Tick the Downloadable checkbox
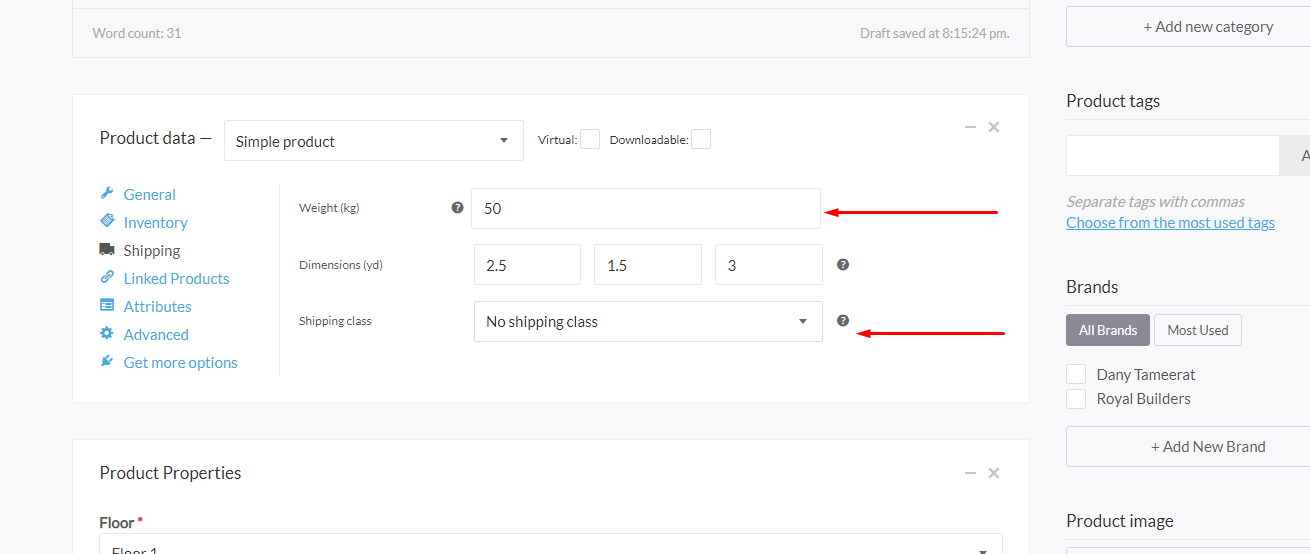 click(701, 140)
